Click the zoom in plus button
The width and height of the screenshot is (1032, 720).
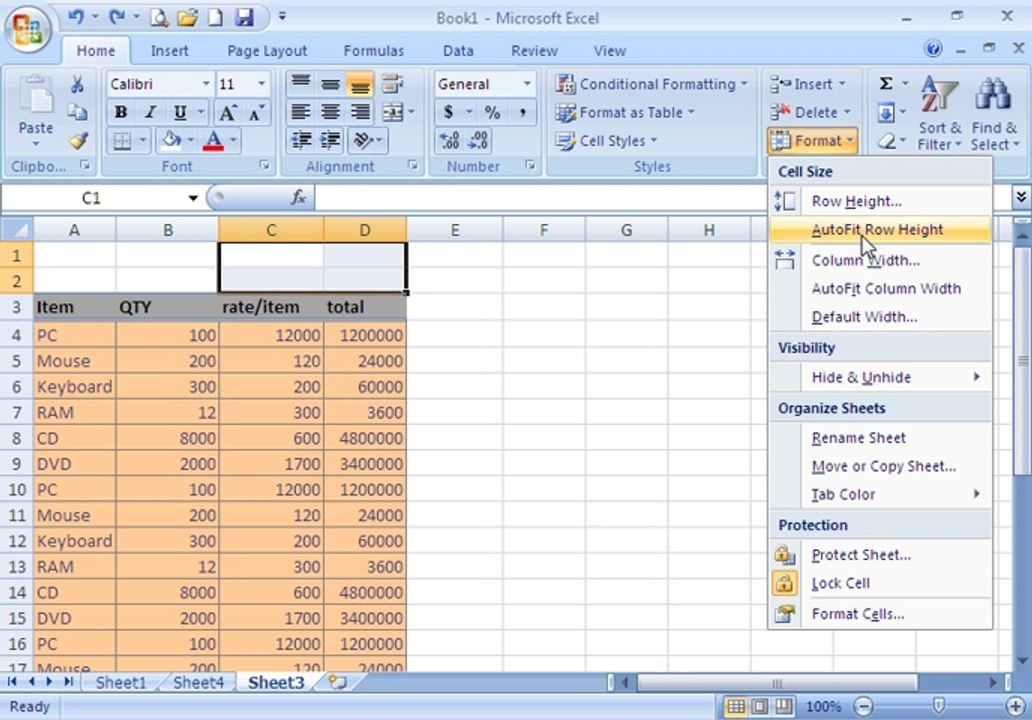1016,706
